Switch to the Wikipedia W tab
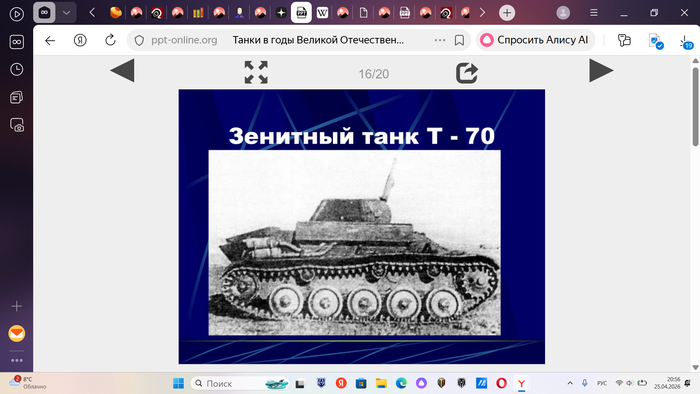This screenshot has height=394, width=700. 322,13
